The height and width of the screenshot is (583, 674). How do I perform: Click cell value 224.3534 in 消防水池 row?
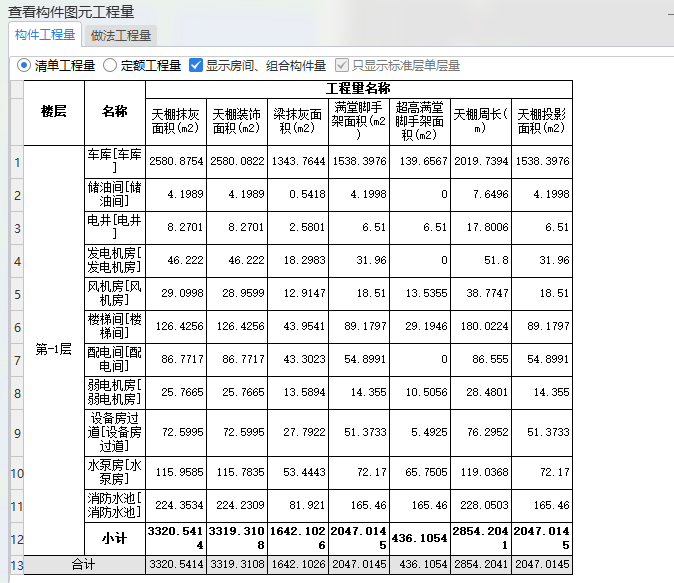(x=176, y=506)
